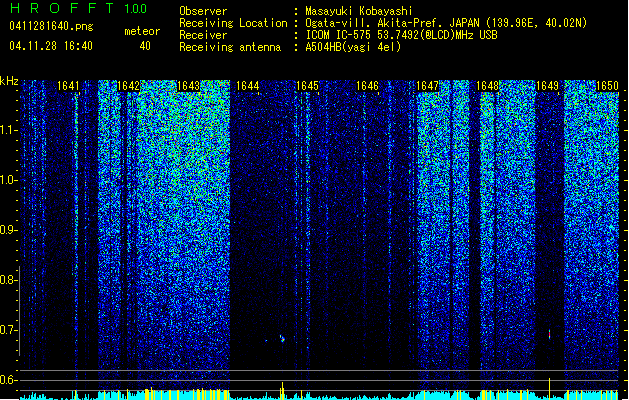Click the Receiver label
Image resolution: width=629 pixels, height=400 pixels.
click(203, 35)
